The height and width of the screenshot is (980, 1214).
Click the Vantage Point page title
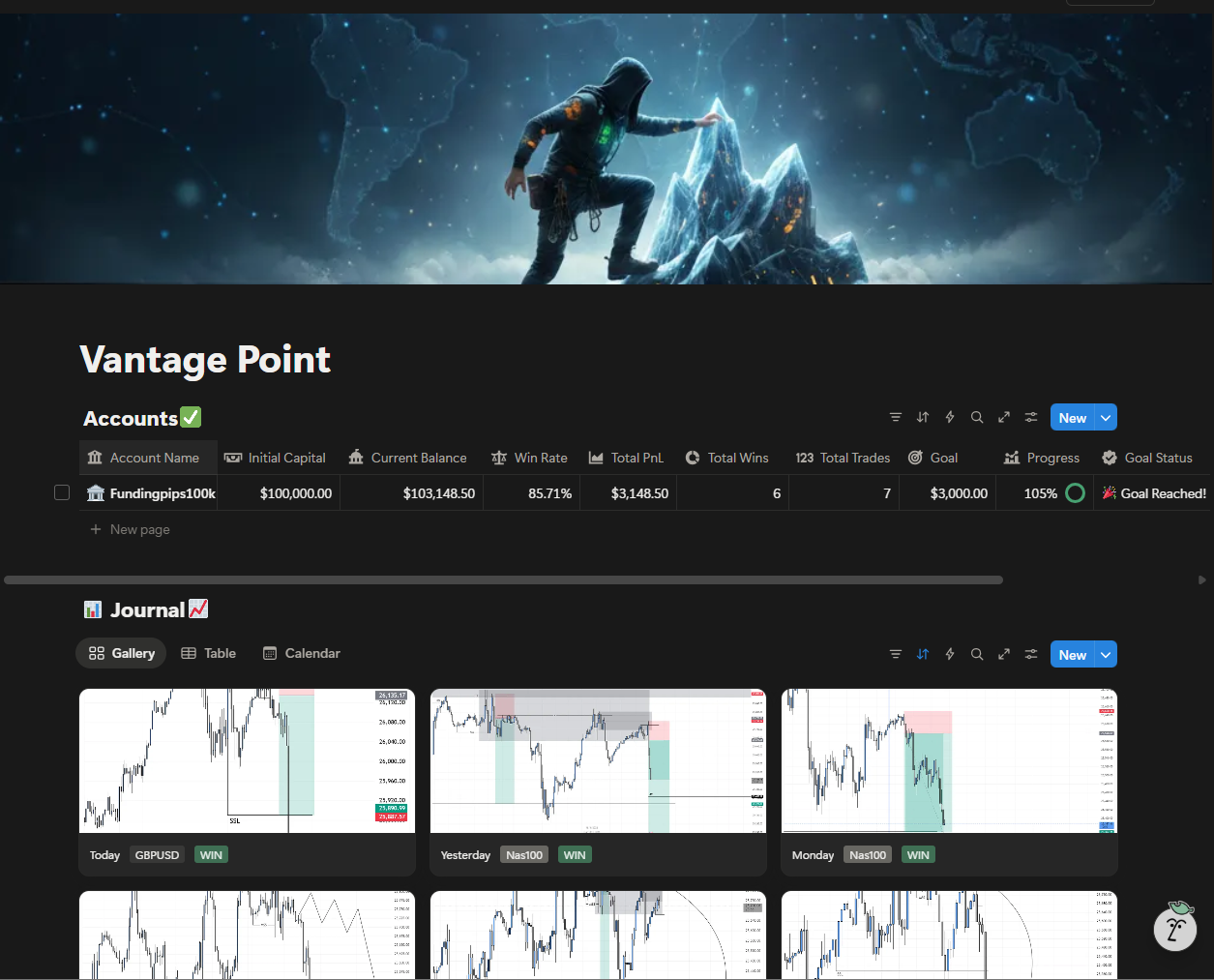tap(205, 359)
